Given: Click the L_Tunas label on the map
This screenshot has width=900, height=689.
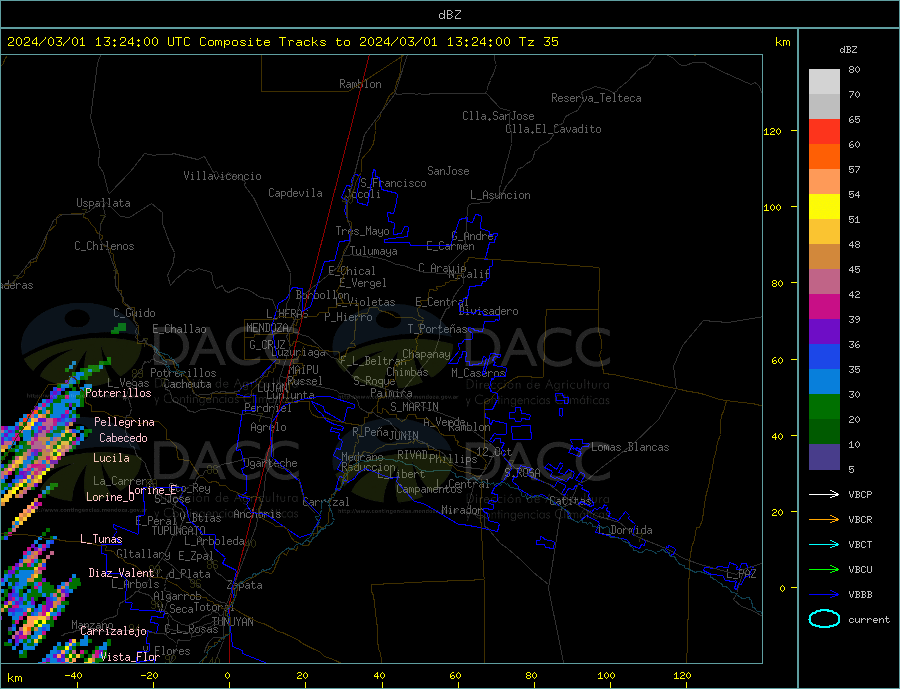Looking at the screenshot, I should [101, 539].
